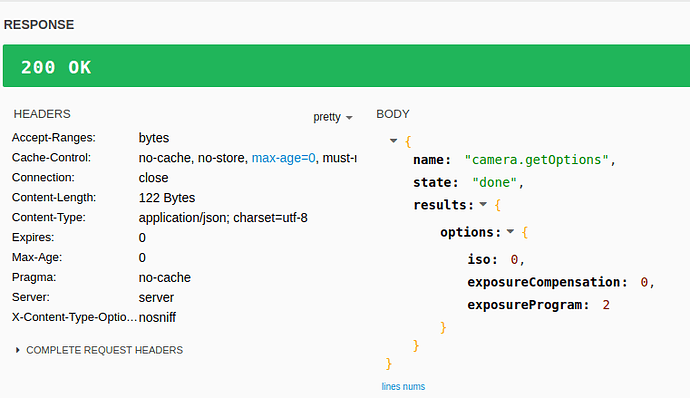Viewport: 690px width, 398px height.
Task: Click the lines nums link
Action: coord(403,387)
